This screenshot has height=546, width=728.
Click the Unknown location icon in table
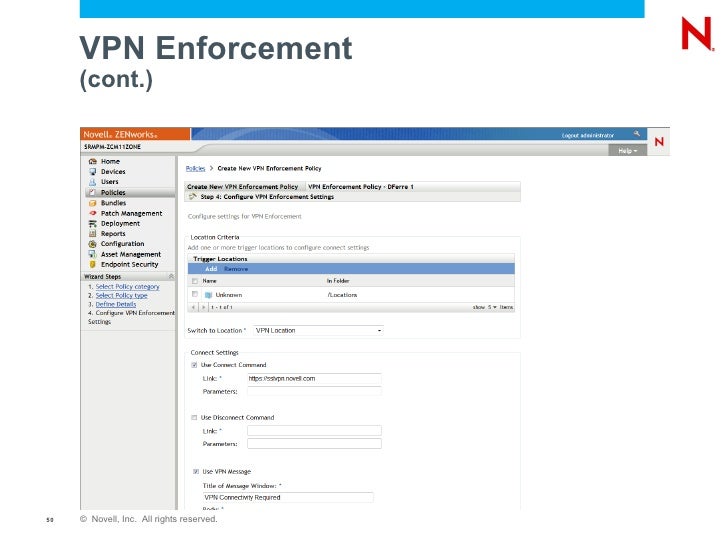point(208,295)
